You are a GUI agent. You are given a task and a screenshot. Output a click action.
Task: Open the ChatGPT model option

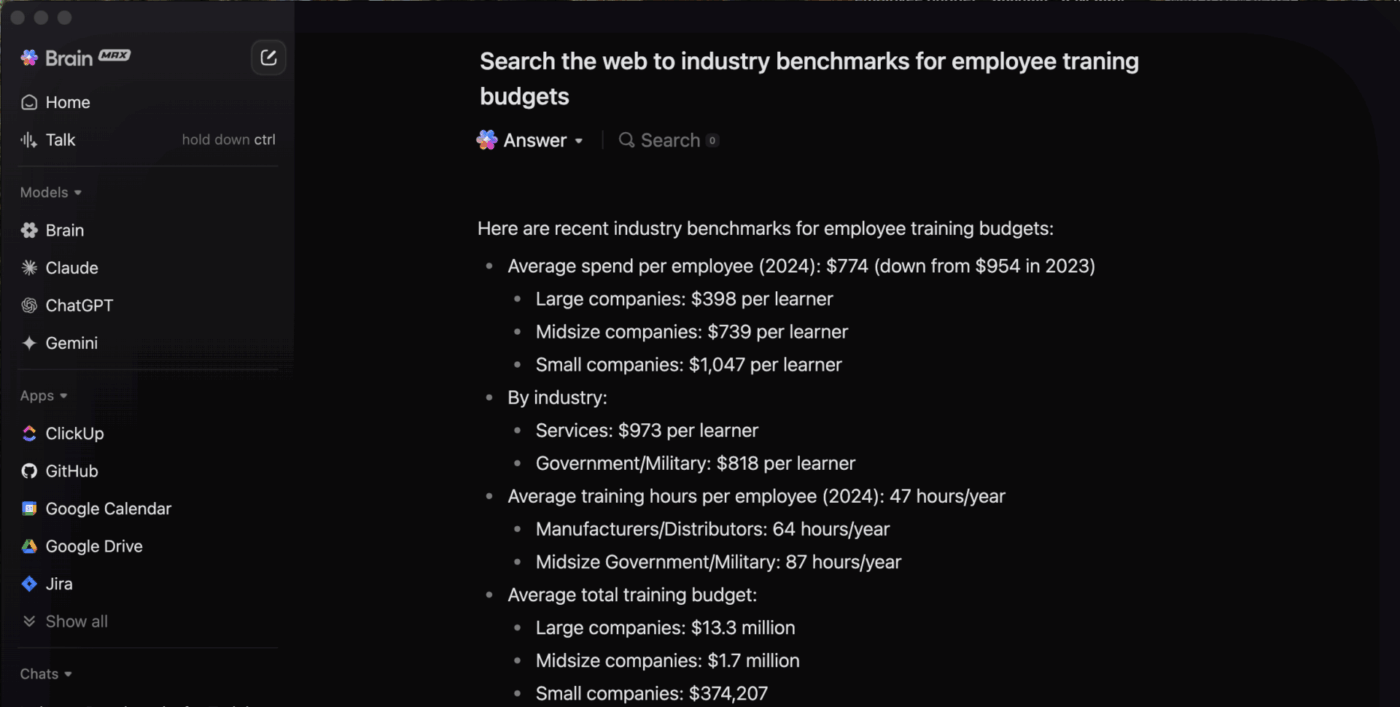[x=78, y=305]
